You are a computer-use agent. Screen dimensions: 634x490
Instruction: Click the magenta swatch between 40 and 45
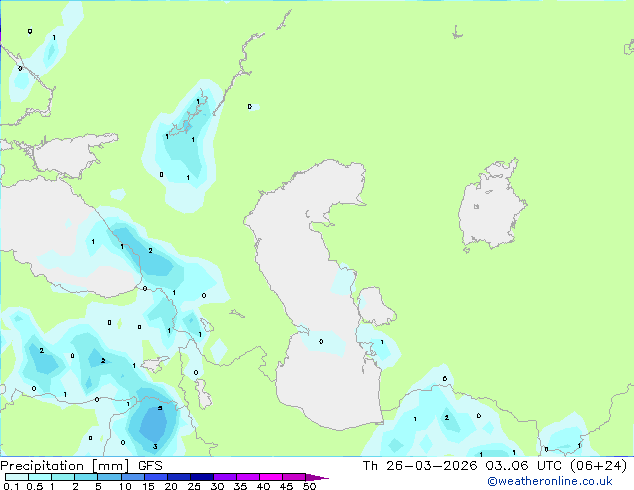click(x=271, y=477)
